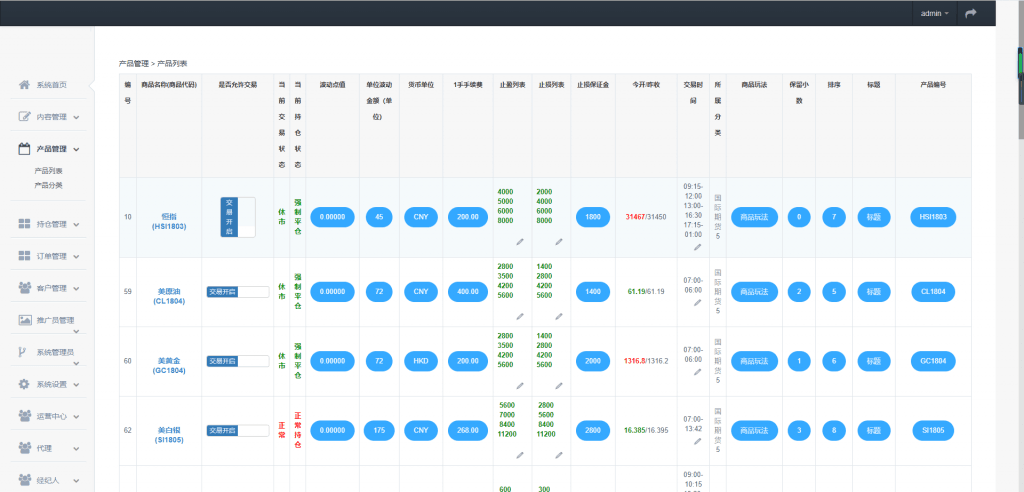Image resolution: width=1024 pixels, height=492 pixels.
Task: Open 美白银 (SI1805) product link
Action: [x=170, y=435]
